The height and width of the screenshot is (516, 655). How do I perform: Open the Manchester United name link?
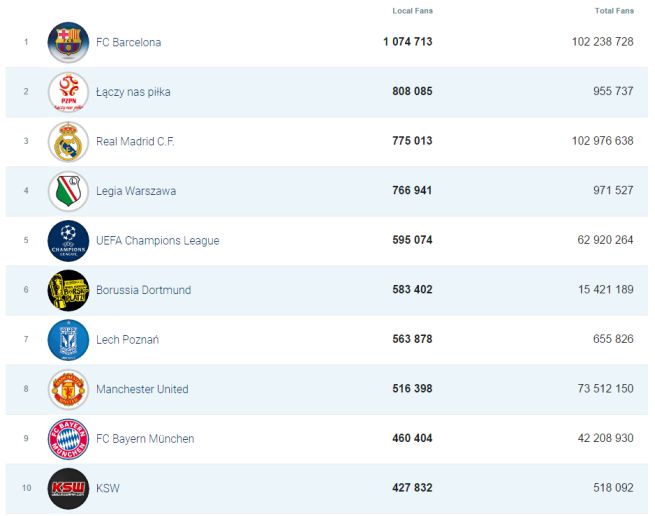[142, 389]
